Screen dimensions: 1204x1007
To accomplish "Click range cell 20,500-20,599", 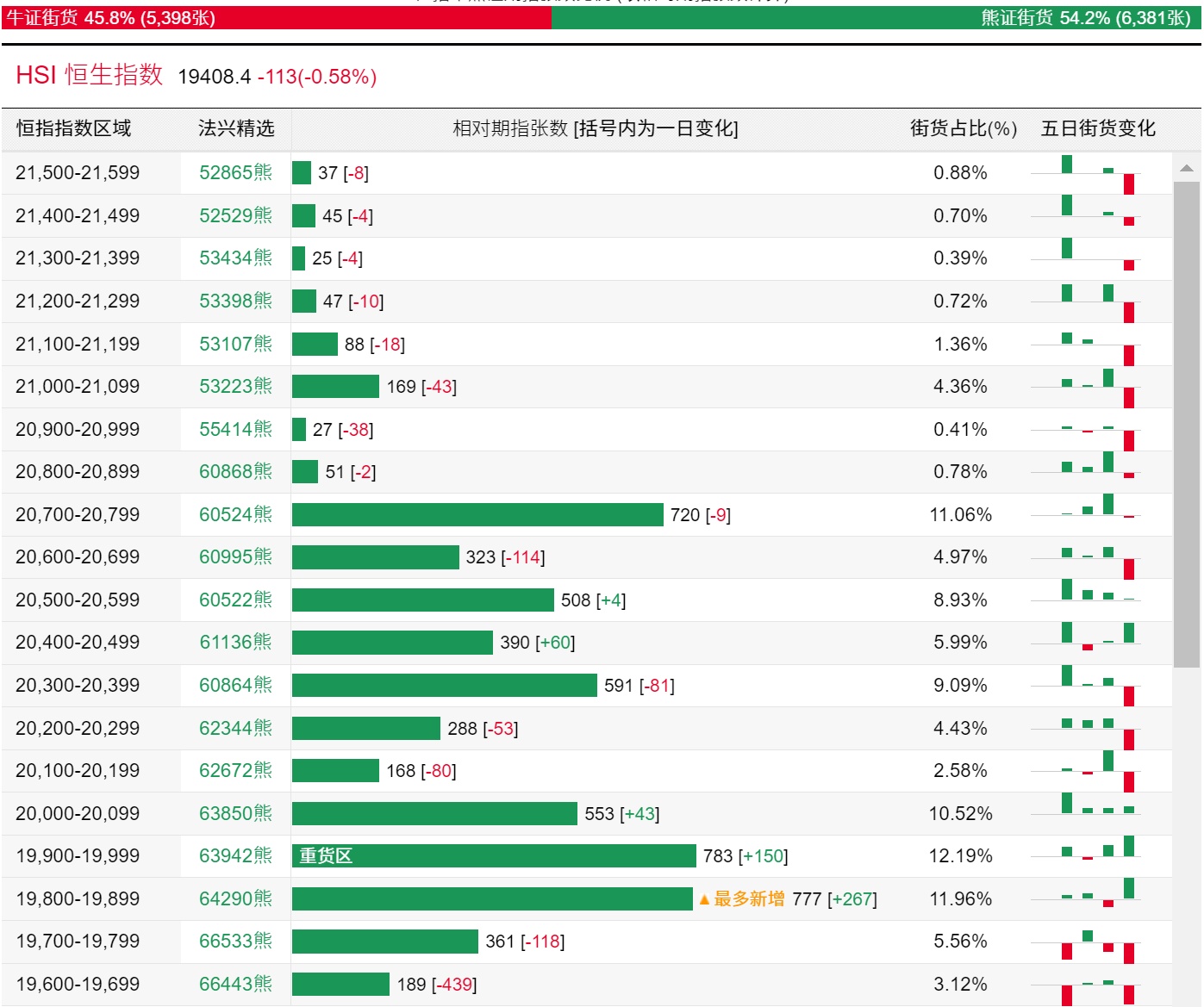I will pyautogui.click(x=78, y=600).
